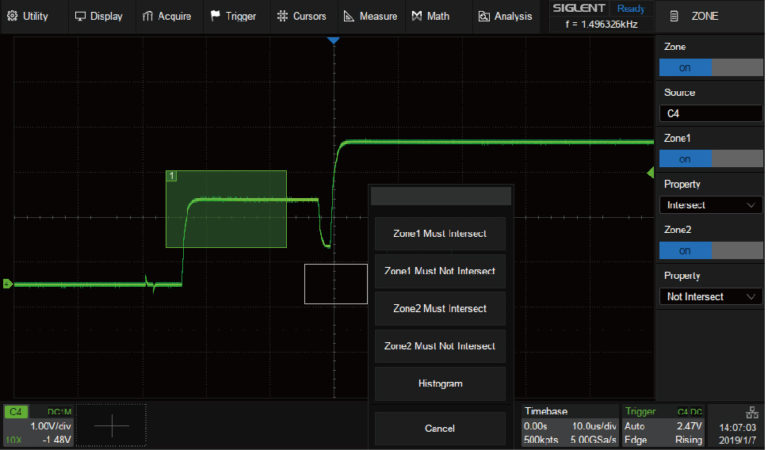This screenshot has width=768, height=450.
Task: Open the Acquire menu
Action: pos(167,16)
